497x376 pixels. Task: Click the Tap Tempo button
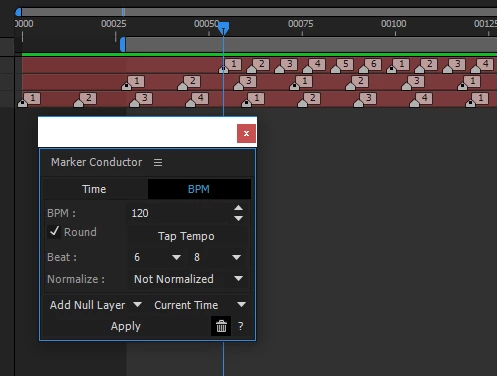(x=186, y=236)
